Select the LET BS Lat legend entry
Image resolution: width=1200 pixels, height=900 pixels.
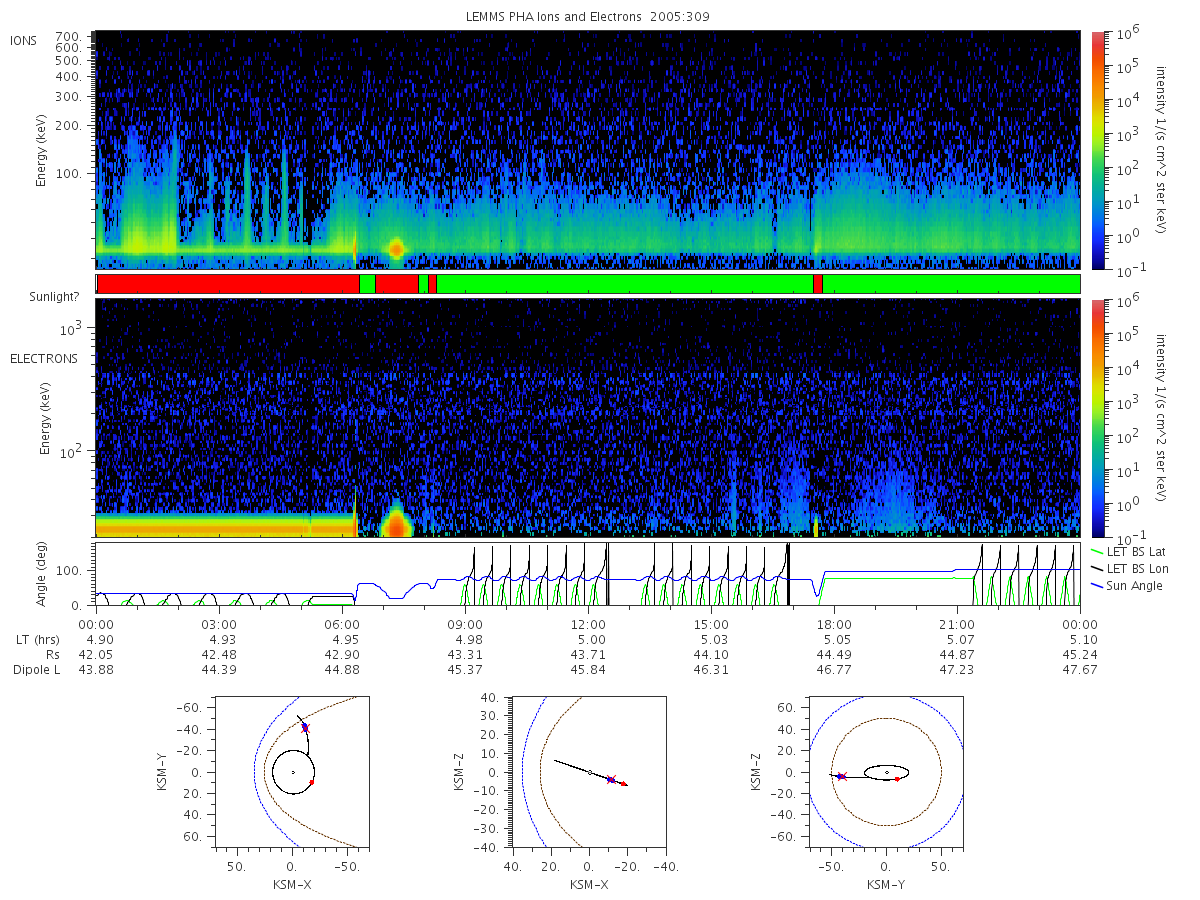(x=1132, y=551)
